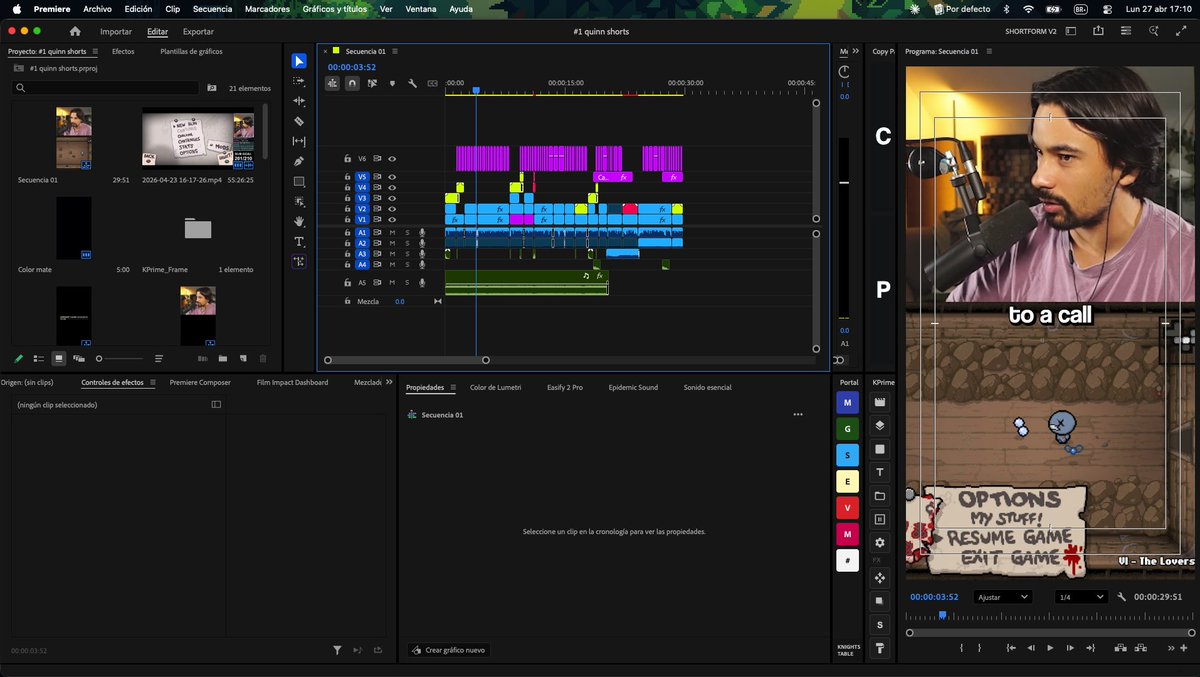Toggle V5 track targeting button

pos(362,176)
